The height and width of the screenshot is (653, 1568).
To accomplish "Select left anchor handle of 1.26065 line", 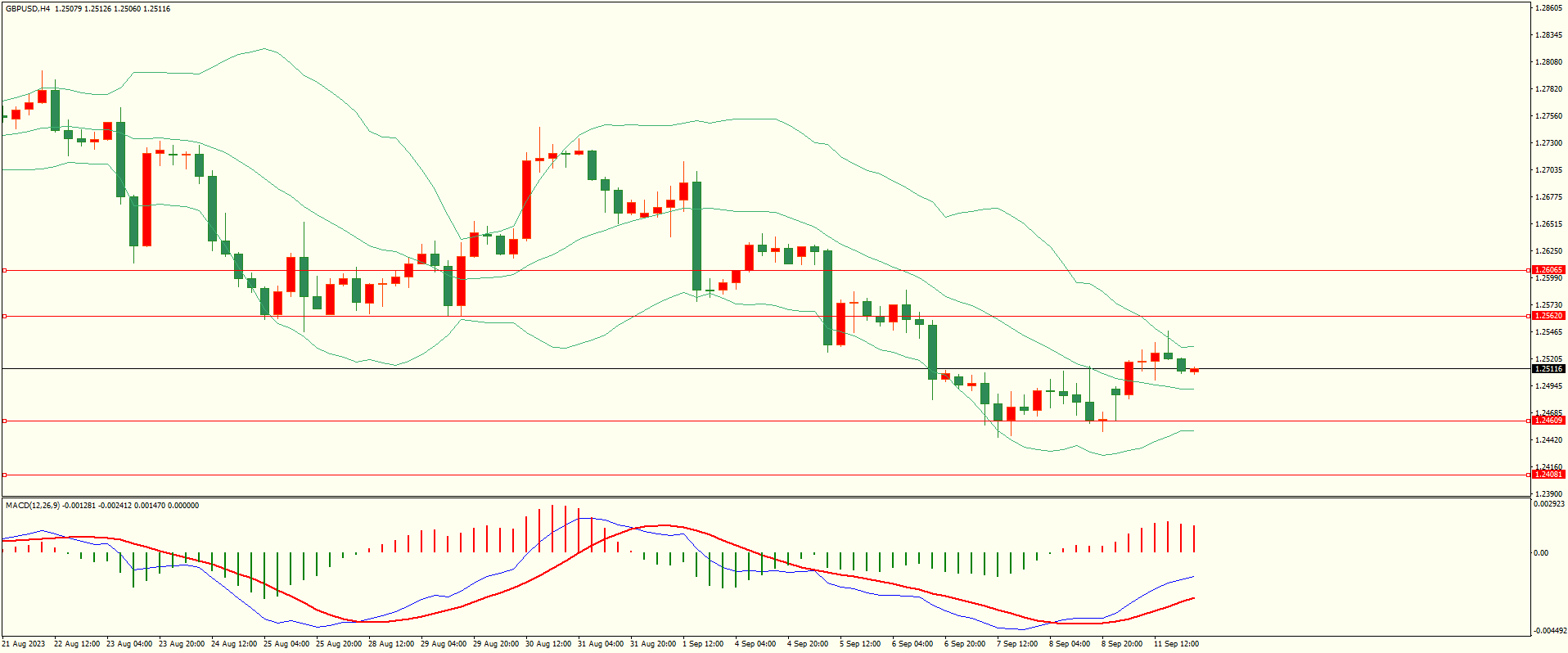I will (x=4, y=270).
